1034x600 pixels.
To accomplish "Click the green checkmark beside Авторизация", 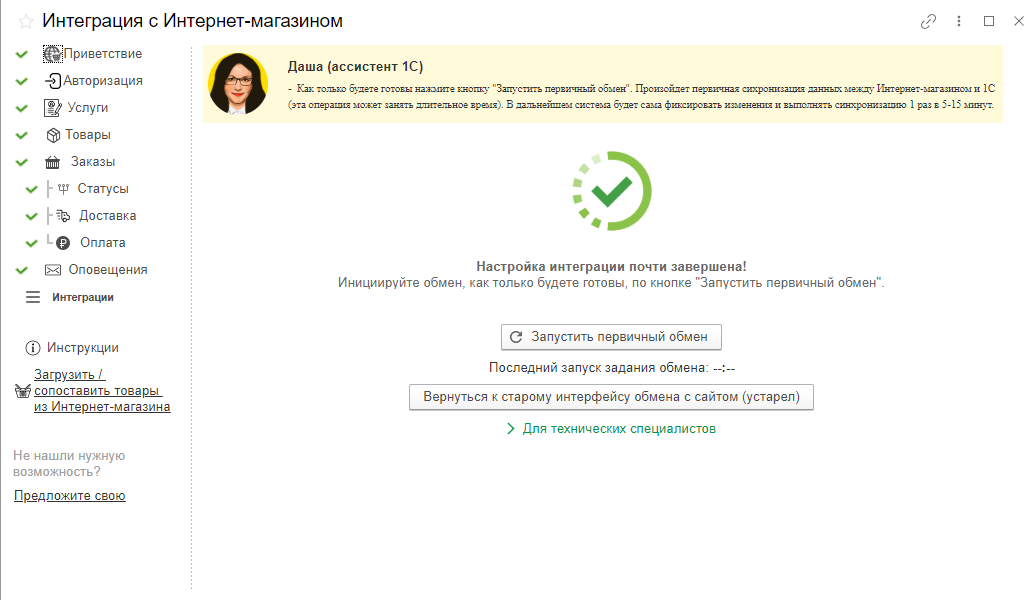I will coord(22,81).
